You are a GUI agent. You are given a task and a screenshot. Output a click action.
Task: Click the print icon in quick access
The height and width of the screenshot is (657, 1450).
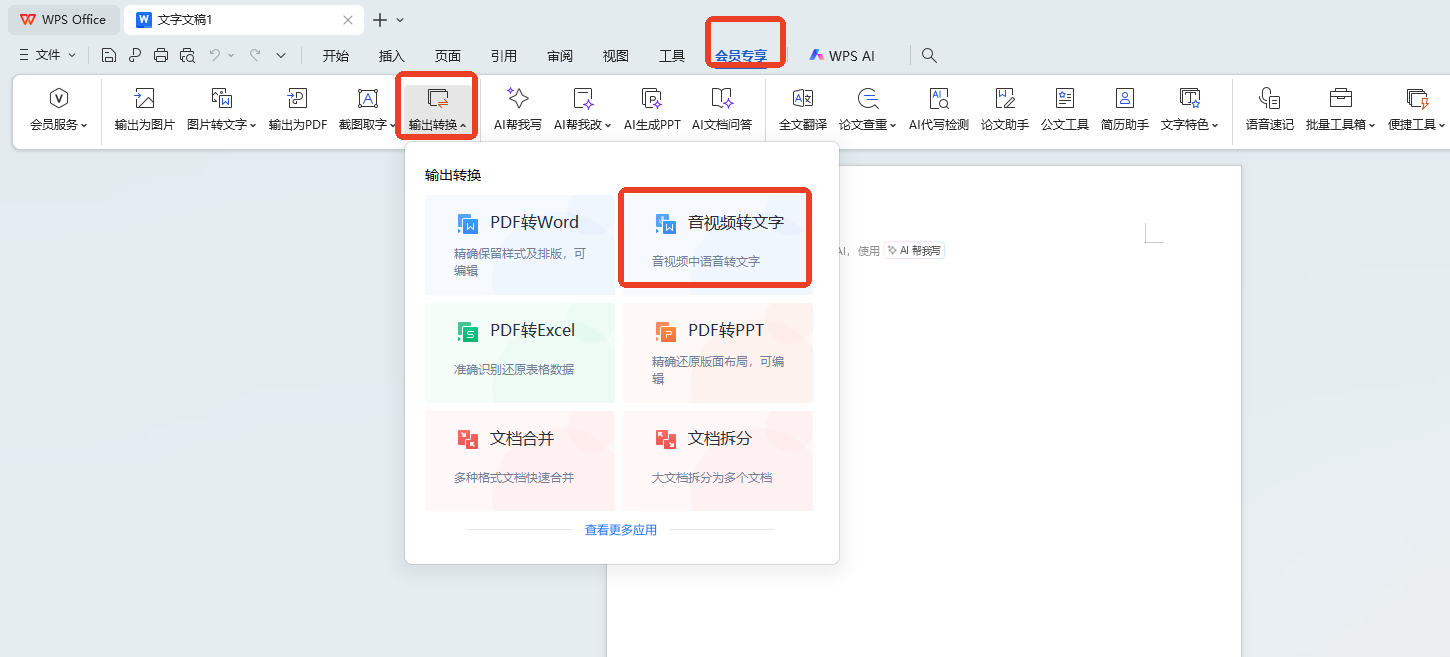click(x=160, y=56)
